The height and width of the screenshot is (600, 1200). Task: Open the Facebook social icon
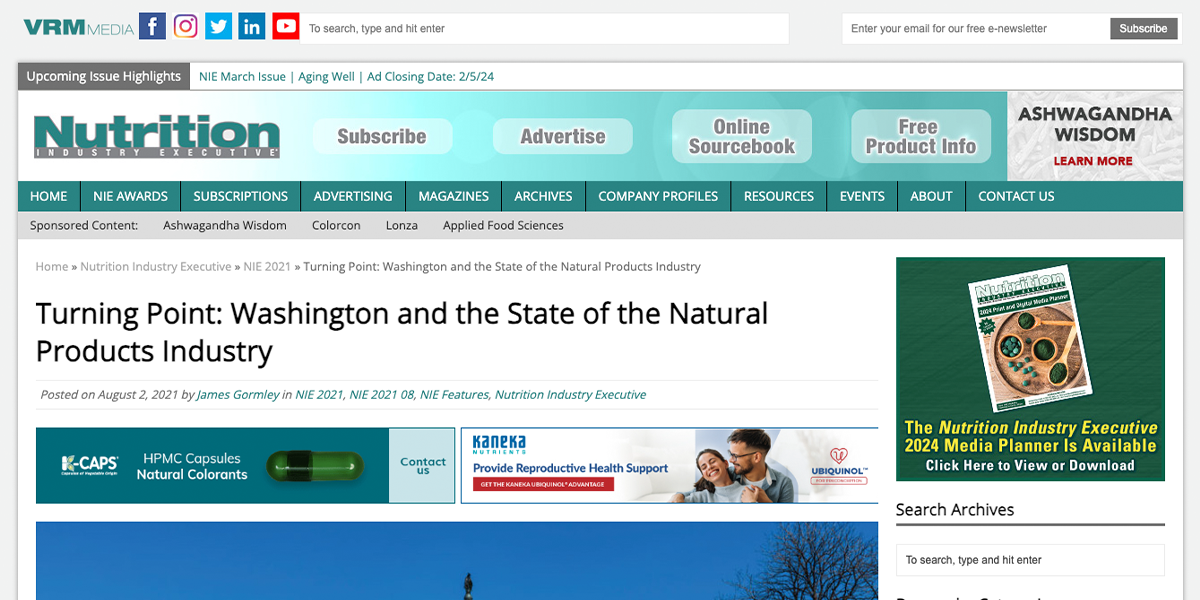coord(152,26)
